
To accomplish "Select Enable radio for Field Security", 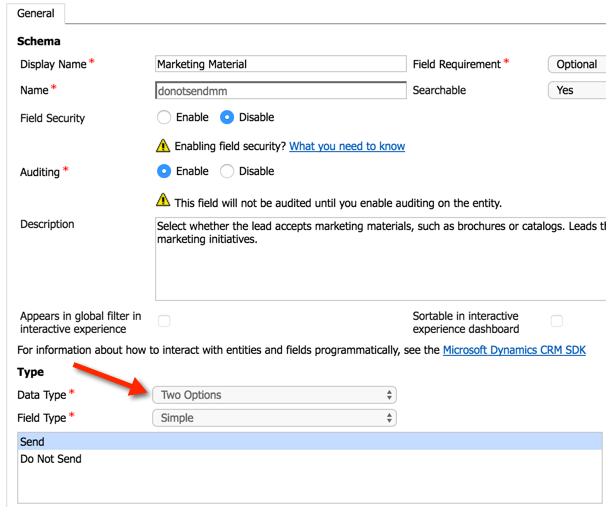I will coord(164,117).
